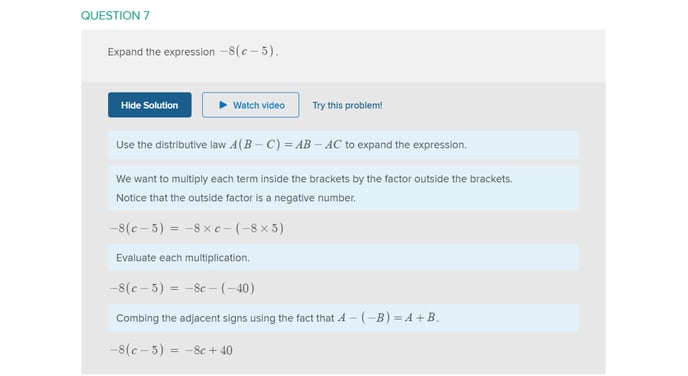Click the sentence about the negative outside factor
The height and width of the screenshot is (376, 688).
tap(236, 198)
